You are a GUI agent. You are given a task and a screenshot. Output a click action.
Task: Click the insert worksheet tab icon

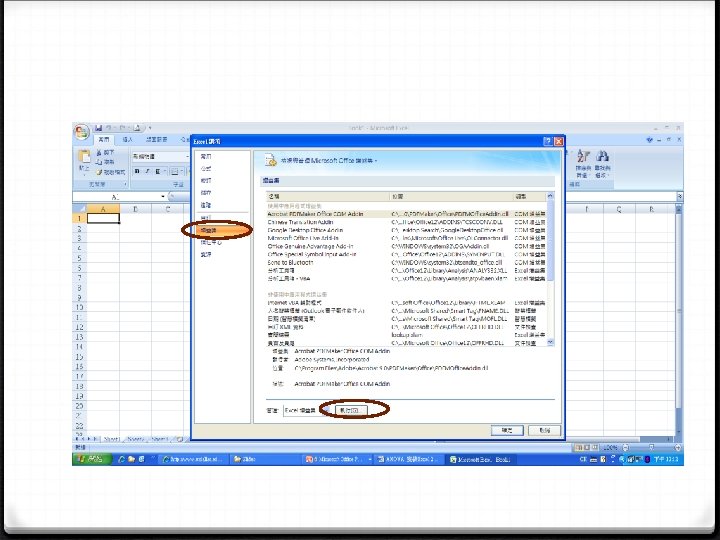tap(180, 439)
